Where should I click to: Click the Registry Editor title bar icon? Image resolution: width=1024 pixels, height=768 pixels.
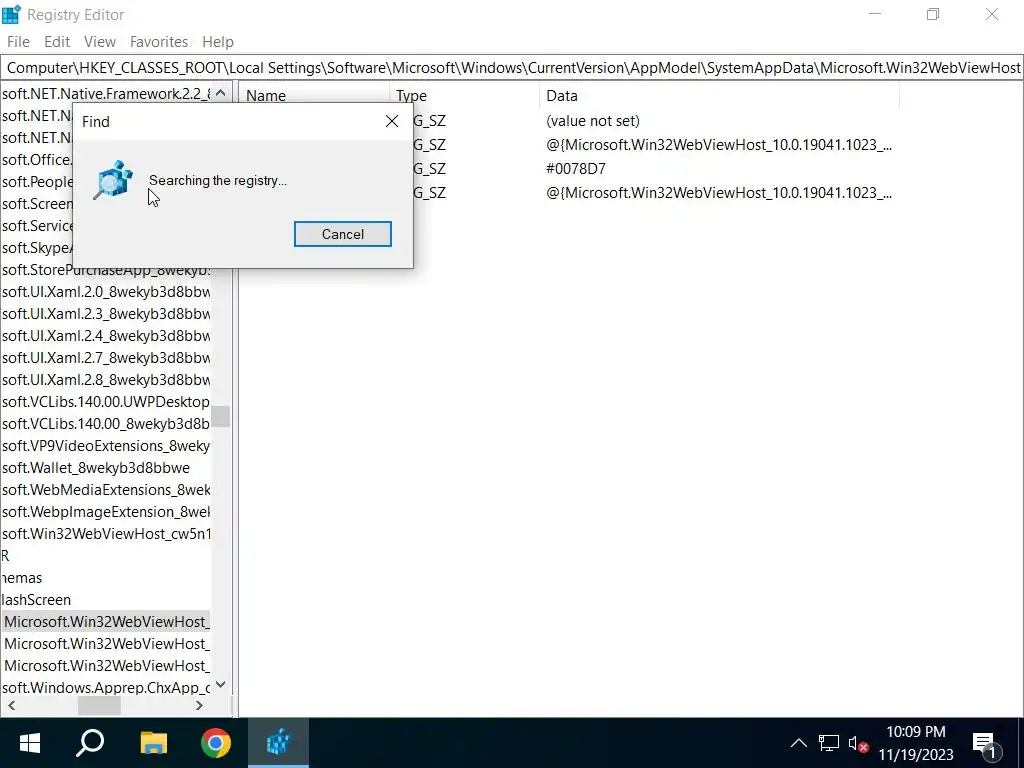[11, 14]
